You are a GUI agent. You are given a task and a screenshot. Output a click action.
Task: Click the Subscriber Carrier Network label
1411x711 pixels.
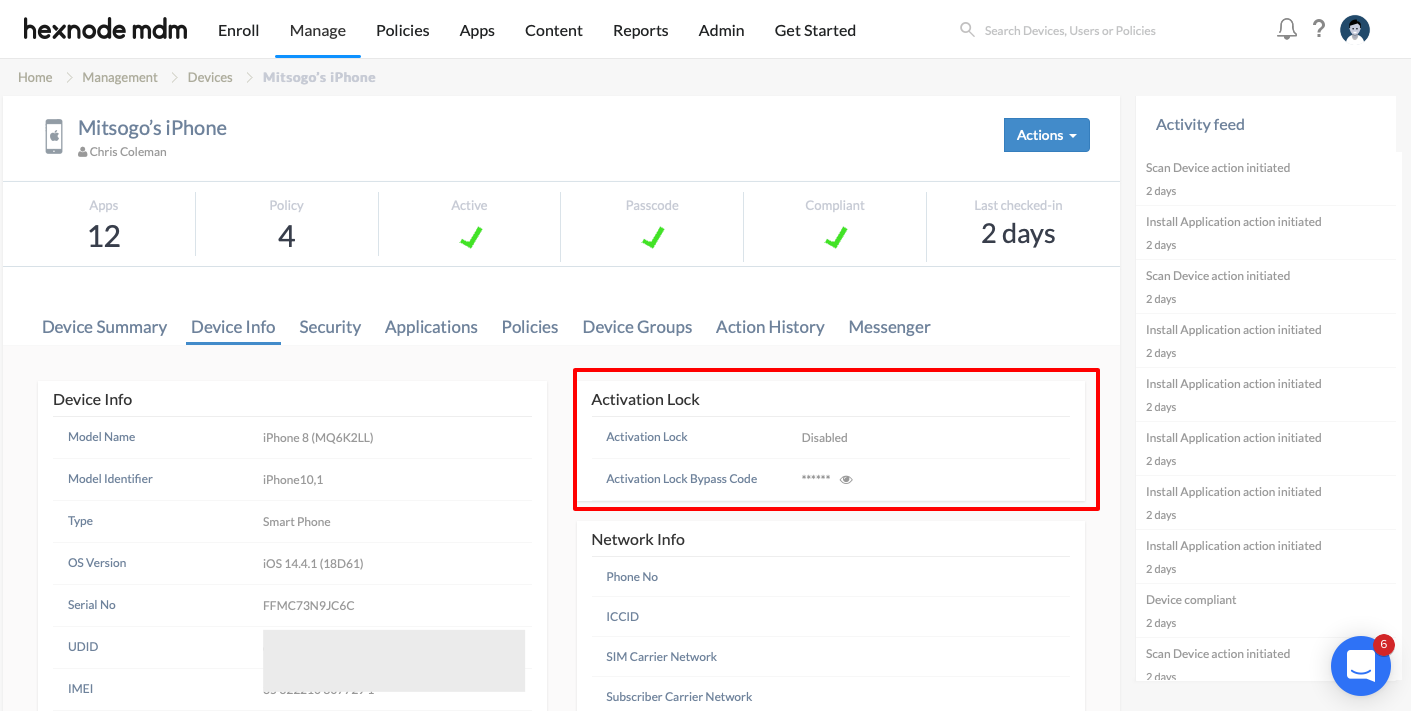[679, 697]
